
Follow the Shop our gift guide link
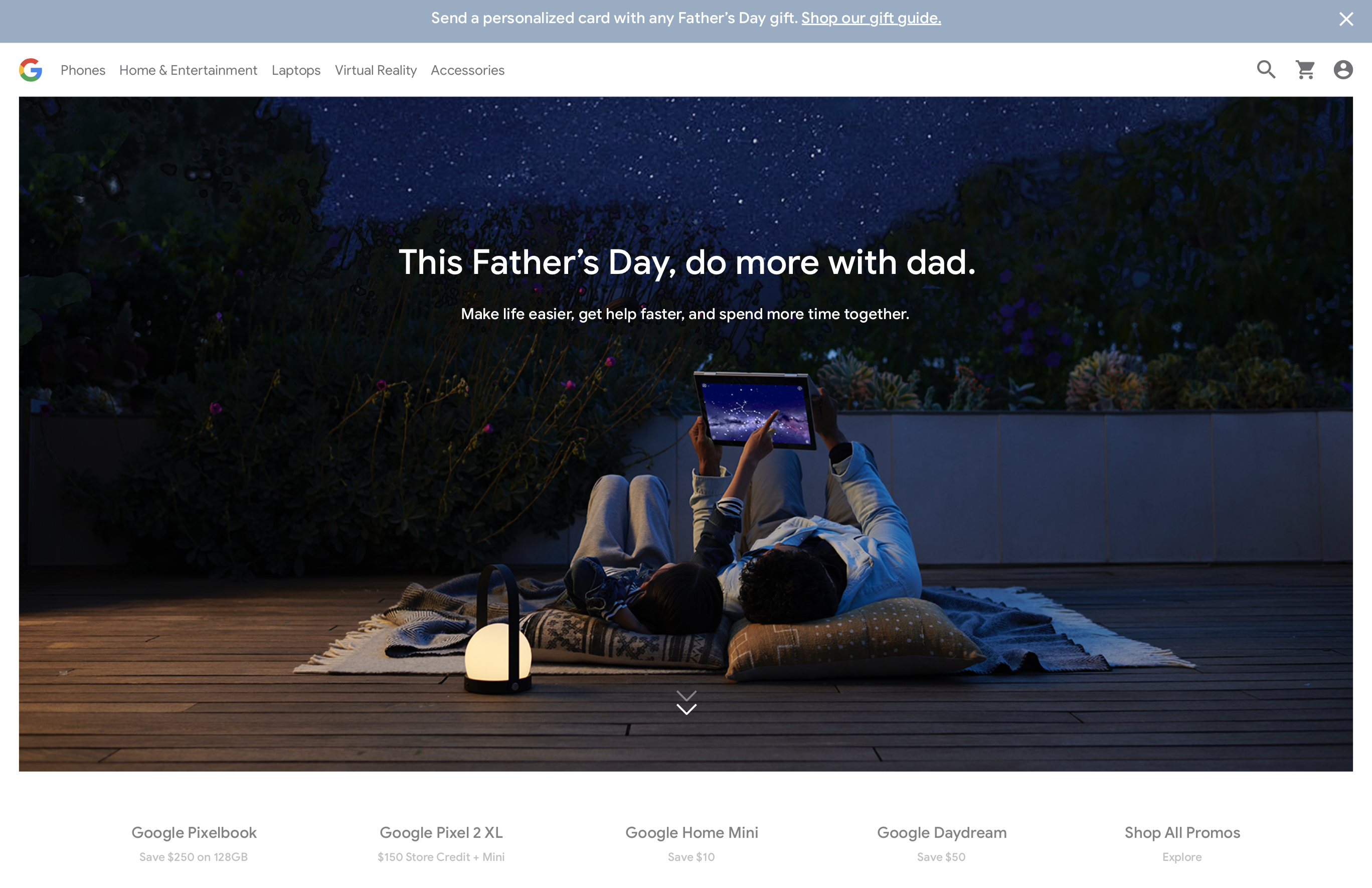871,19
